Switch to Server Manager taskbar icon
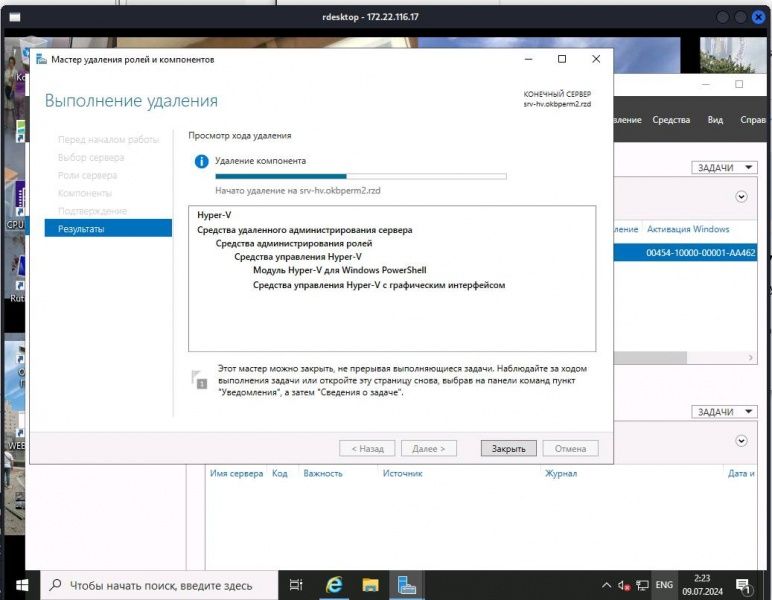 406,585
